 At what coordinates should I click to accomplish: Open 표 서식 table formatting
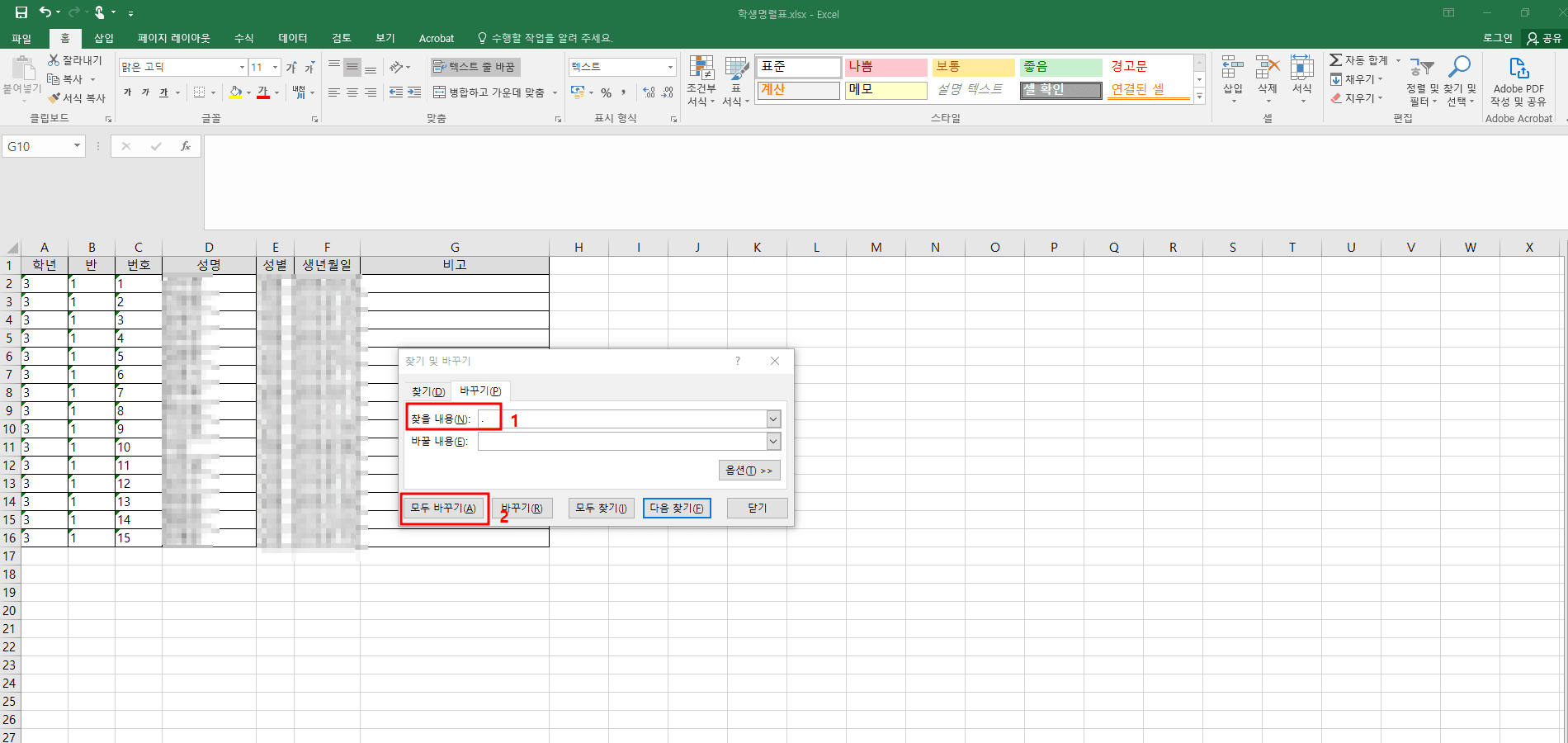[x=736, y=81]
